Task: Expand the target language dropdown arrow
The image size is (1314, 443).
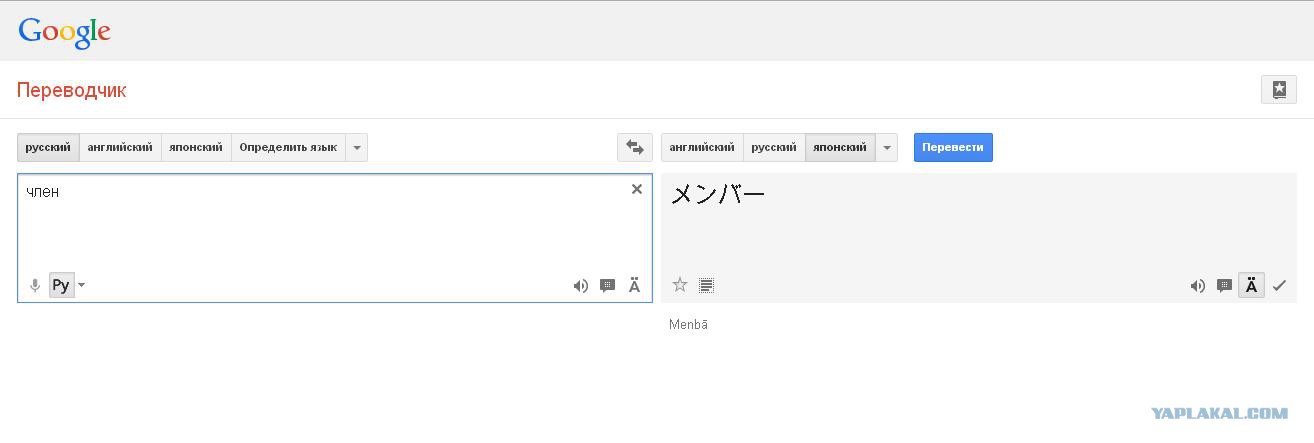Action: click(886, 147)
